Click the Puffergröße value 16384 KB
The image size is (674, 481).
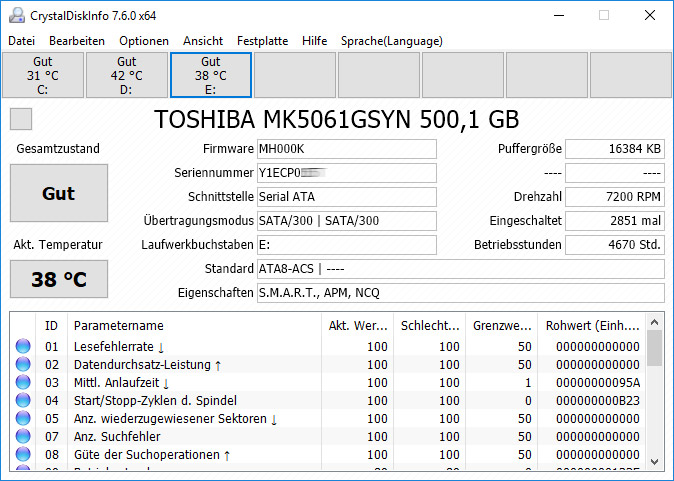[x=615, y=149]
